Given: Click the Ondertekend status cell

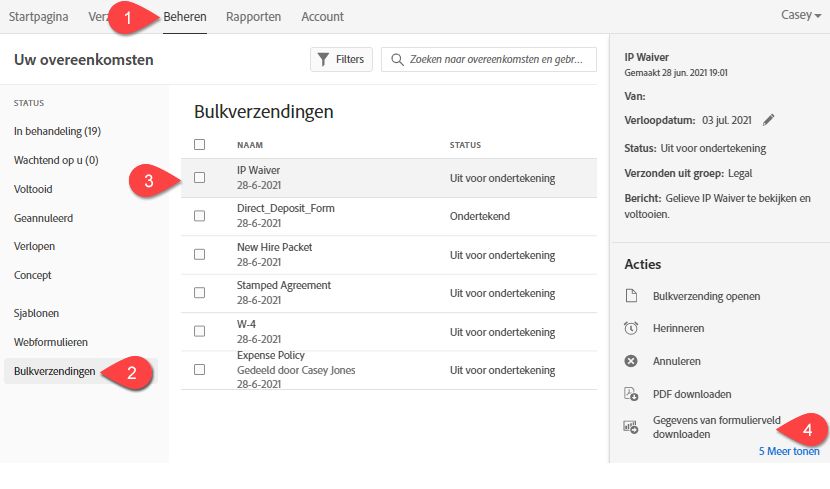Looking at the screenshot, I should pos(480,216).
